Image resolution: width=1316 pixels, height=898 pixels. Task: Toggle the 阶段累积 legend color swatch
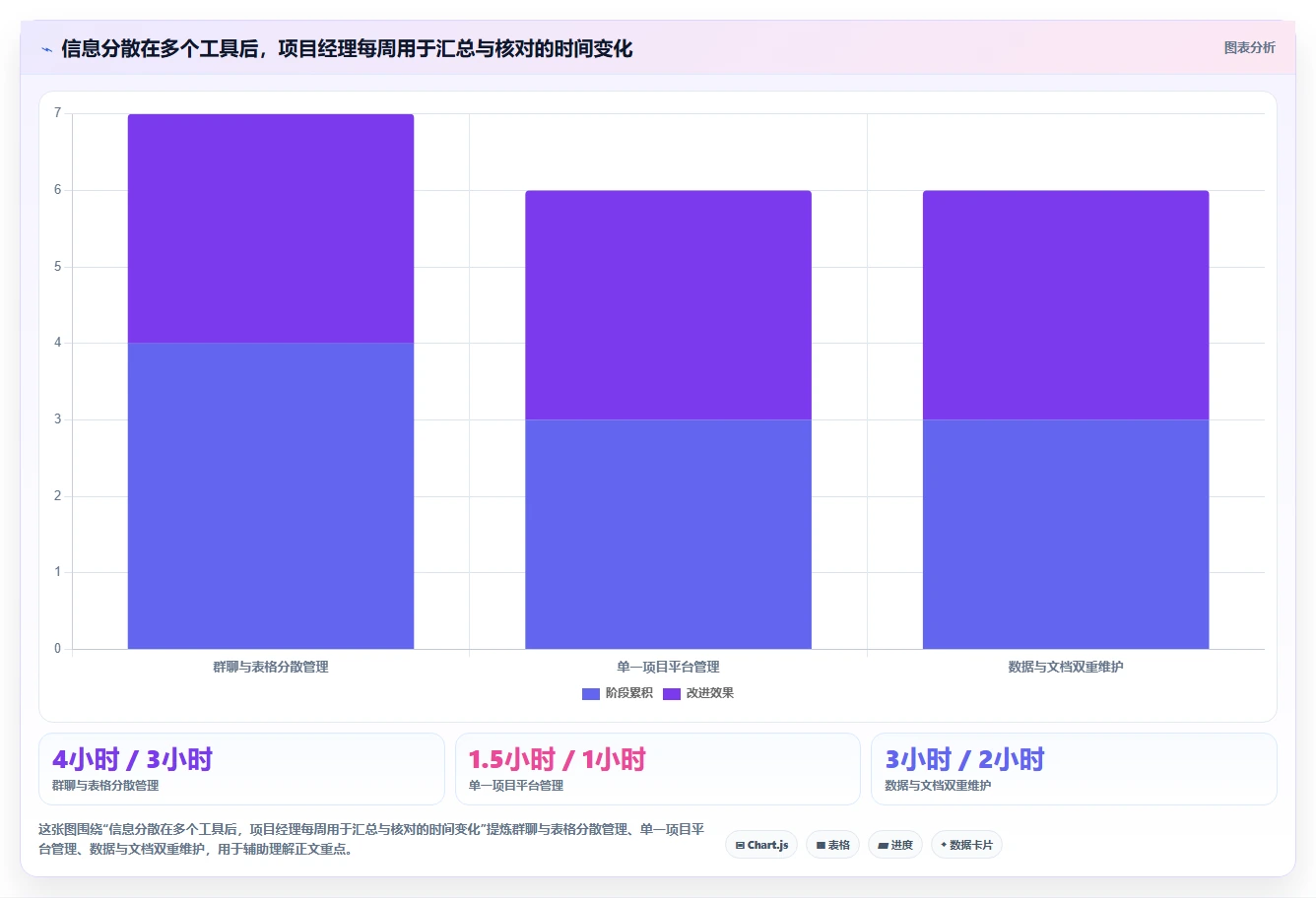pos(591,693)
